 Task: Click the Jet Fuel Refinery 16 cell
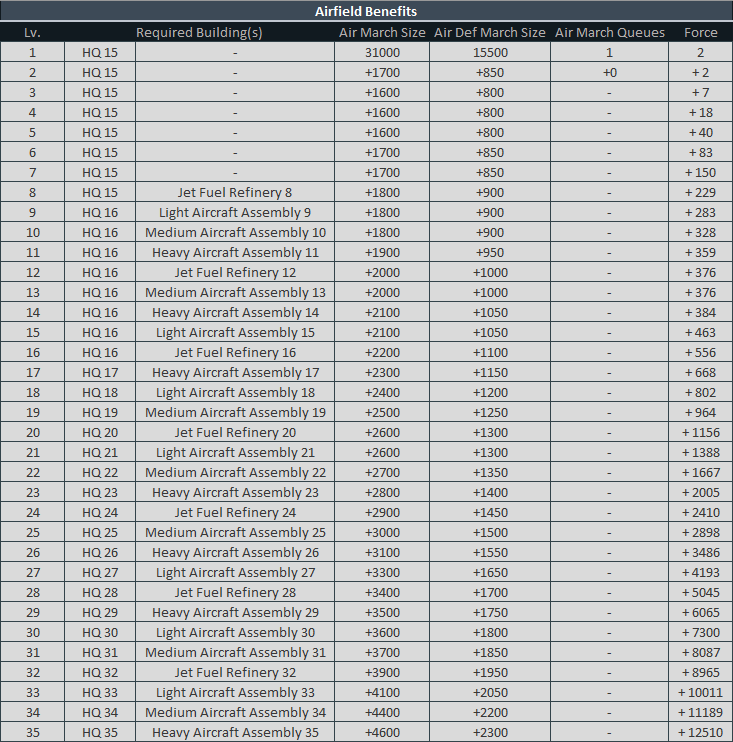pos(235,352)
